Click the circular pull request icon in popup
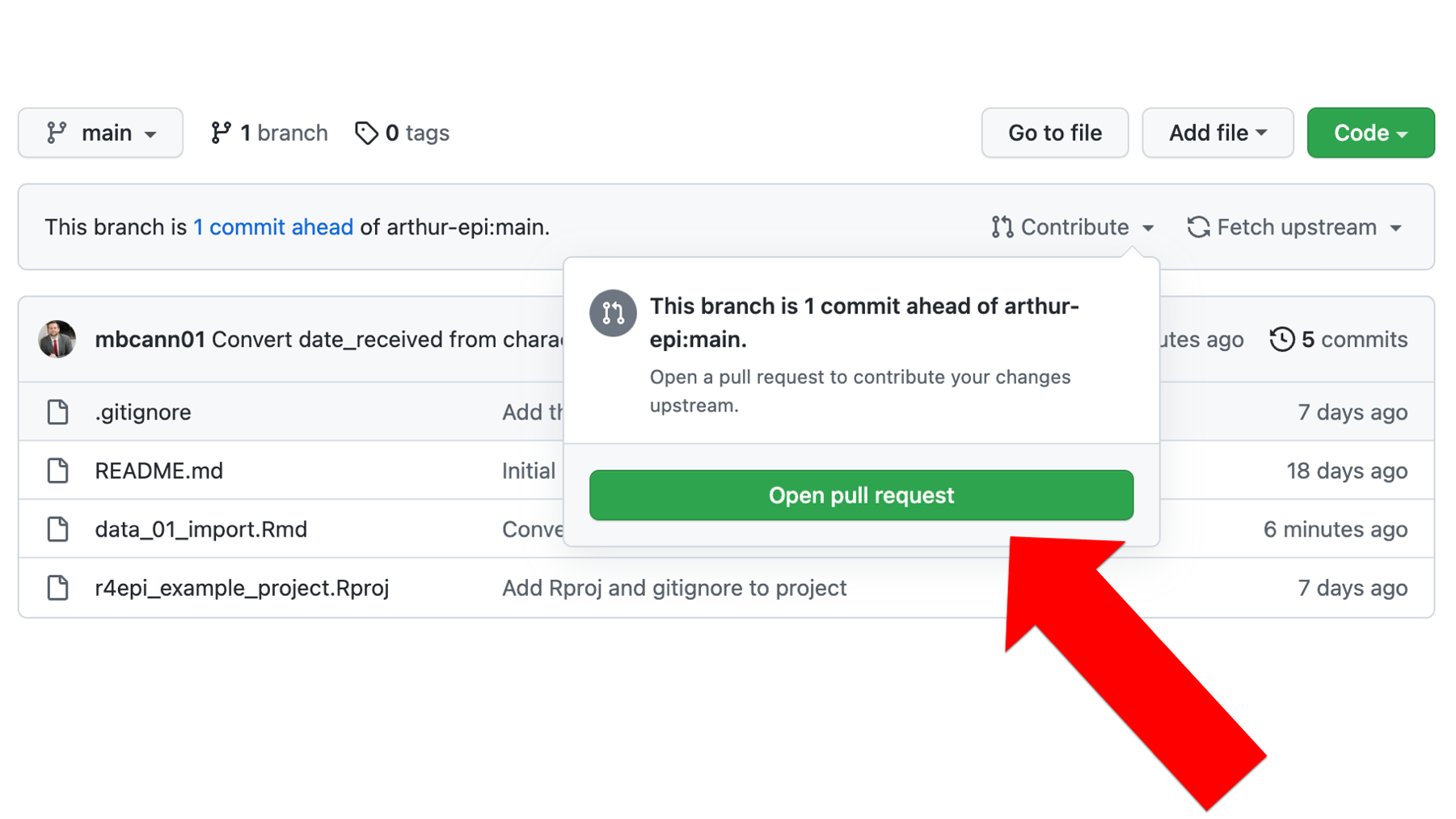The width and height of the screenshot is (1456, 819). tap(613, 313)
